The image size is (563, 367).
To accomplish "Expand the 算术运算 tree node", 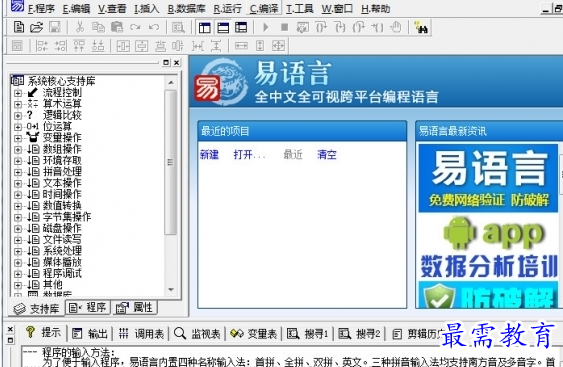I will coord(18,104).
